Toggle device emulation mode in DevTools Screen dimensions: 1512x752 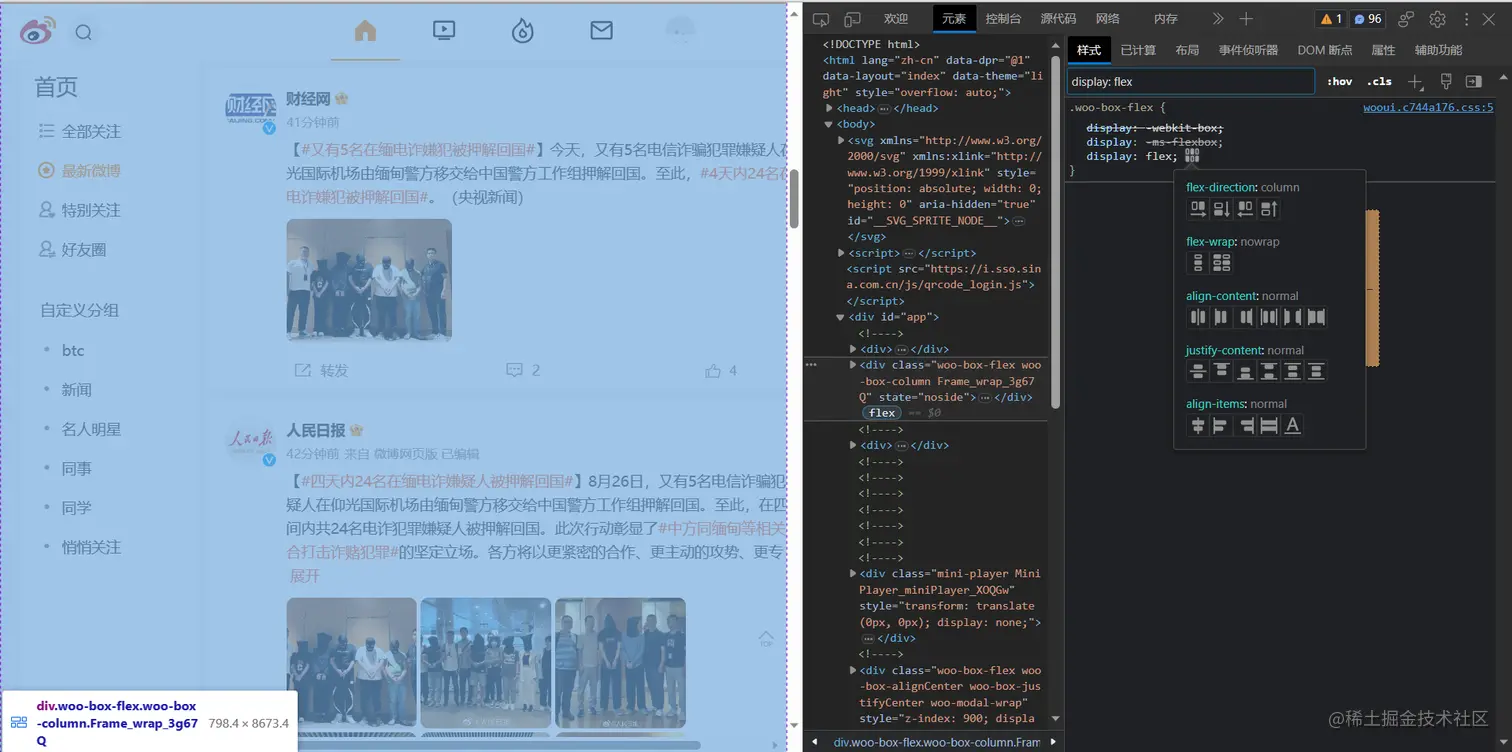pos(853,19)
